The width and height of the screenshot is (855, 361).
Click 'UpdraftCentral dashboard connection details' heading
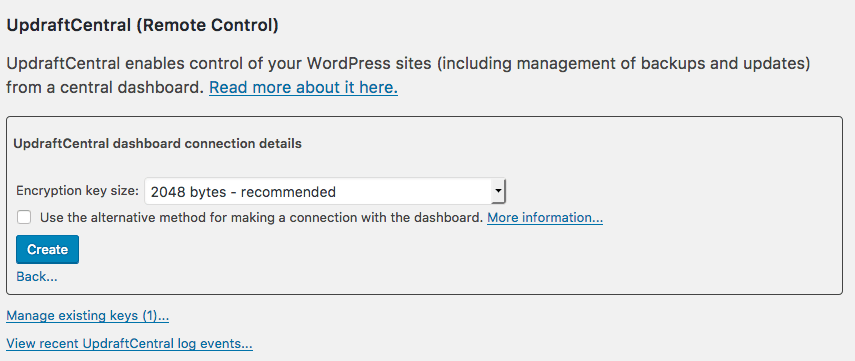pos(157,144)
